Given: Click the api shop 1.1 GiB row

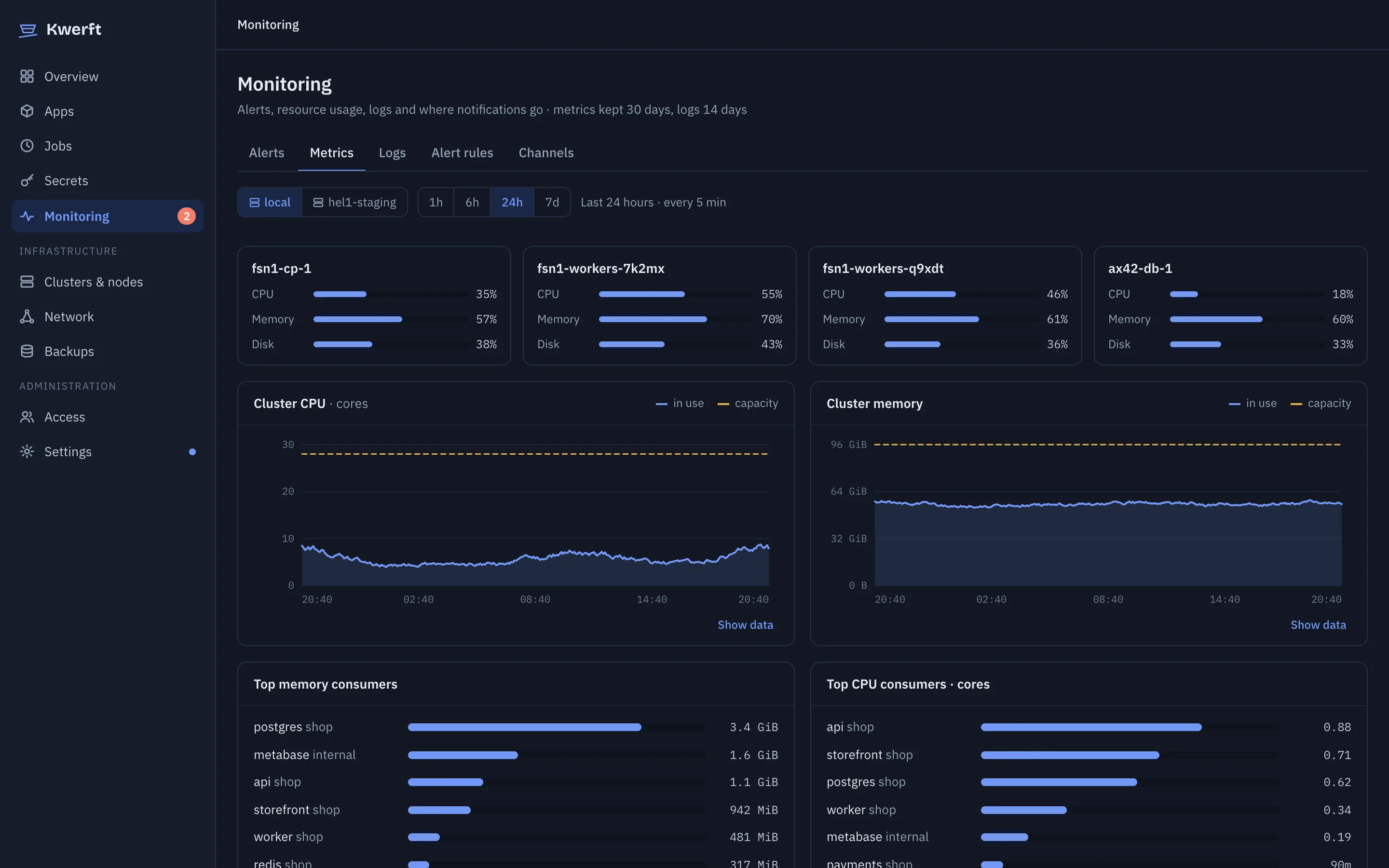Looking at the screenshot, I should (x=516, y=782).
